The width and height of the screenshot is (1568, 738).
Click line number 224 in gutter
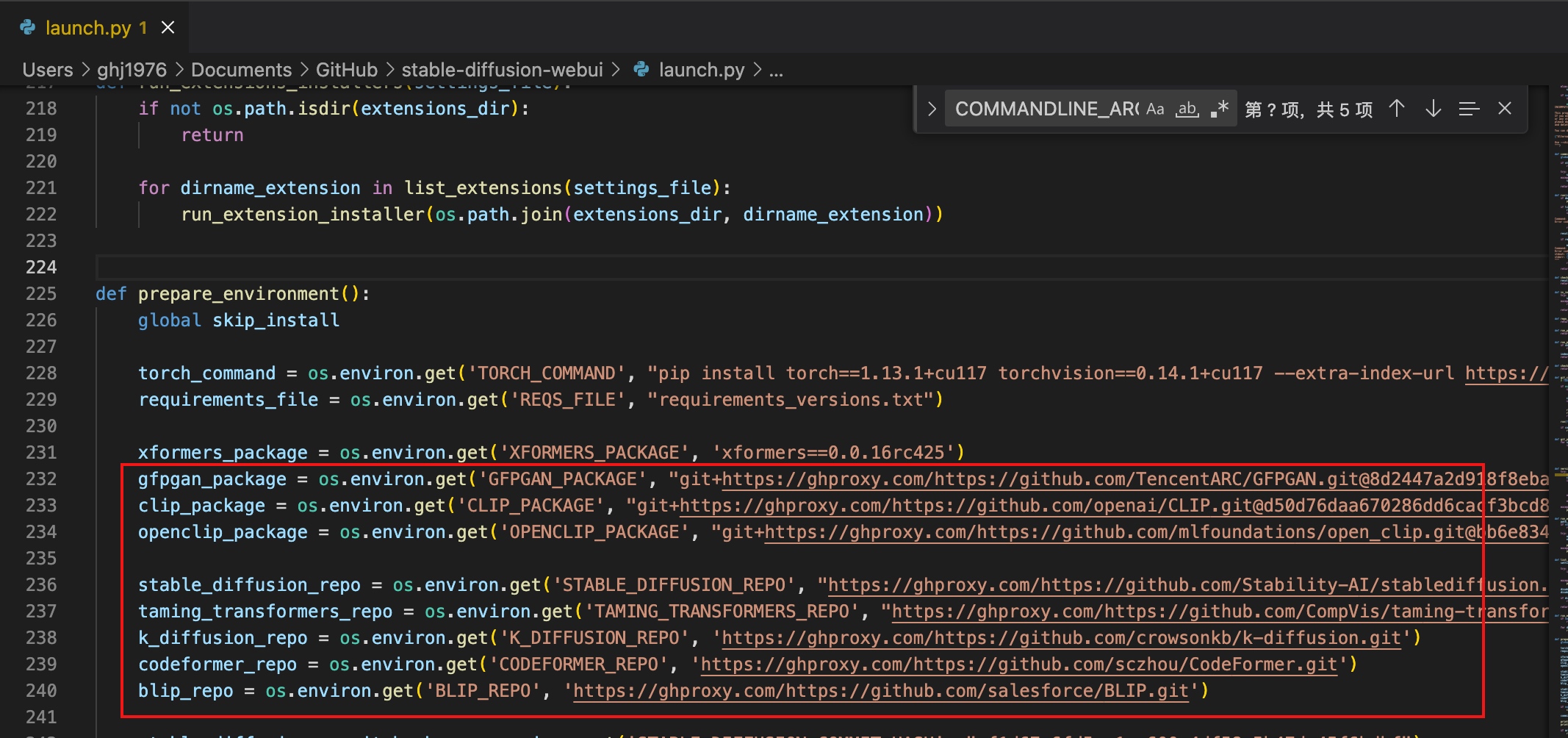[x=41, y=267]
